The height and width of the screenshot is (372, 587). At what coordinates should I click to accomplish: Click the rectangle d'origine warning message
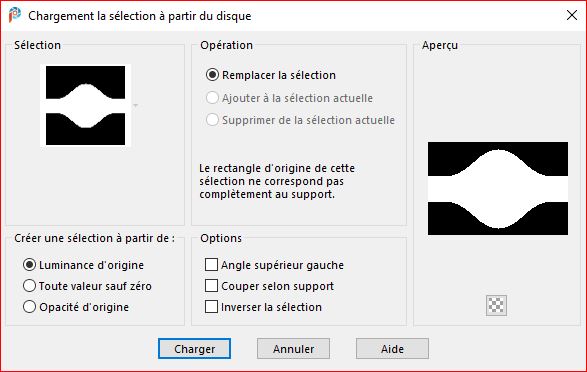point(277,181)
